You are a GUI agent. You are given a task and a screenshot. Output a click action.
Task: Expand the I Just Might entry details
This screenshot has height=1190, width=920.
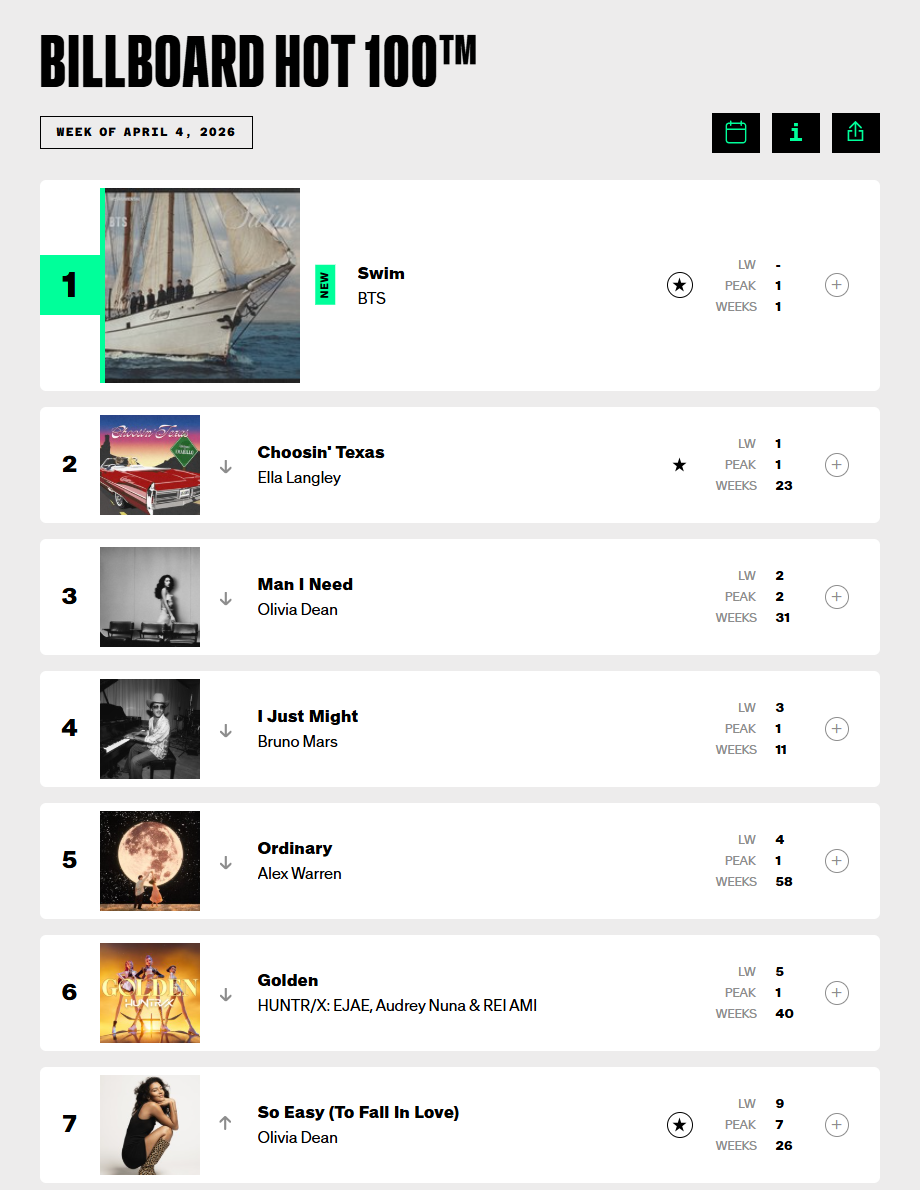click(837, 729)
